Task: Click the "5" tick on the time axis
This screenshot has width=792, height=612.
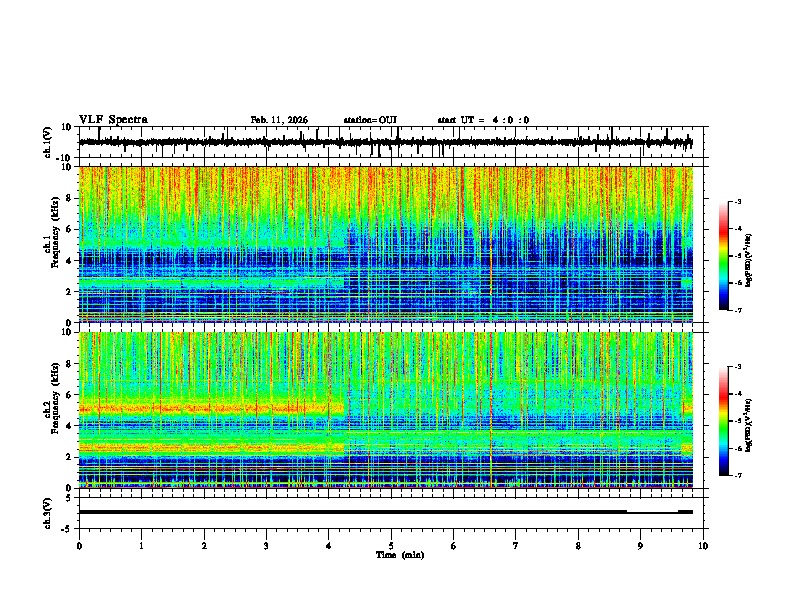Action: (391, 546)
